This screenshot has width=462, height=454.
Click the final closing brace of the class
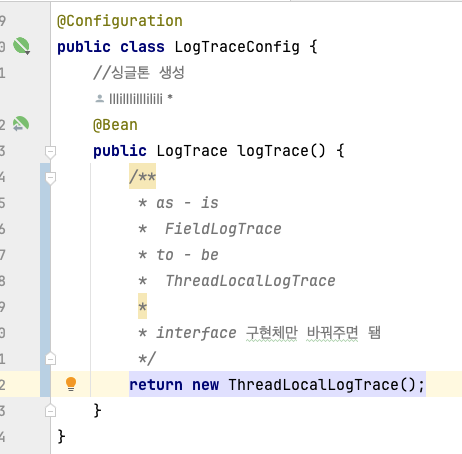pyautogui.click(x=61, y=436)
